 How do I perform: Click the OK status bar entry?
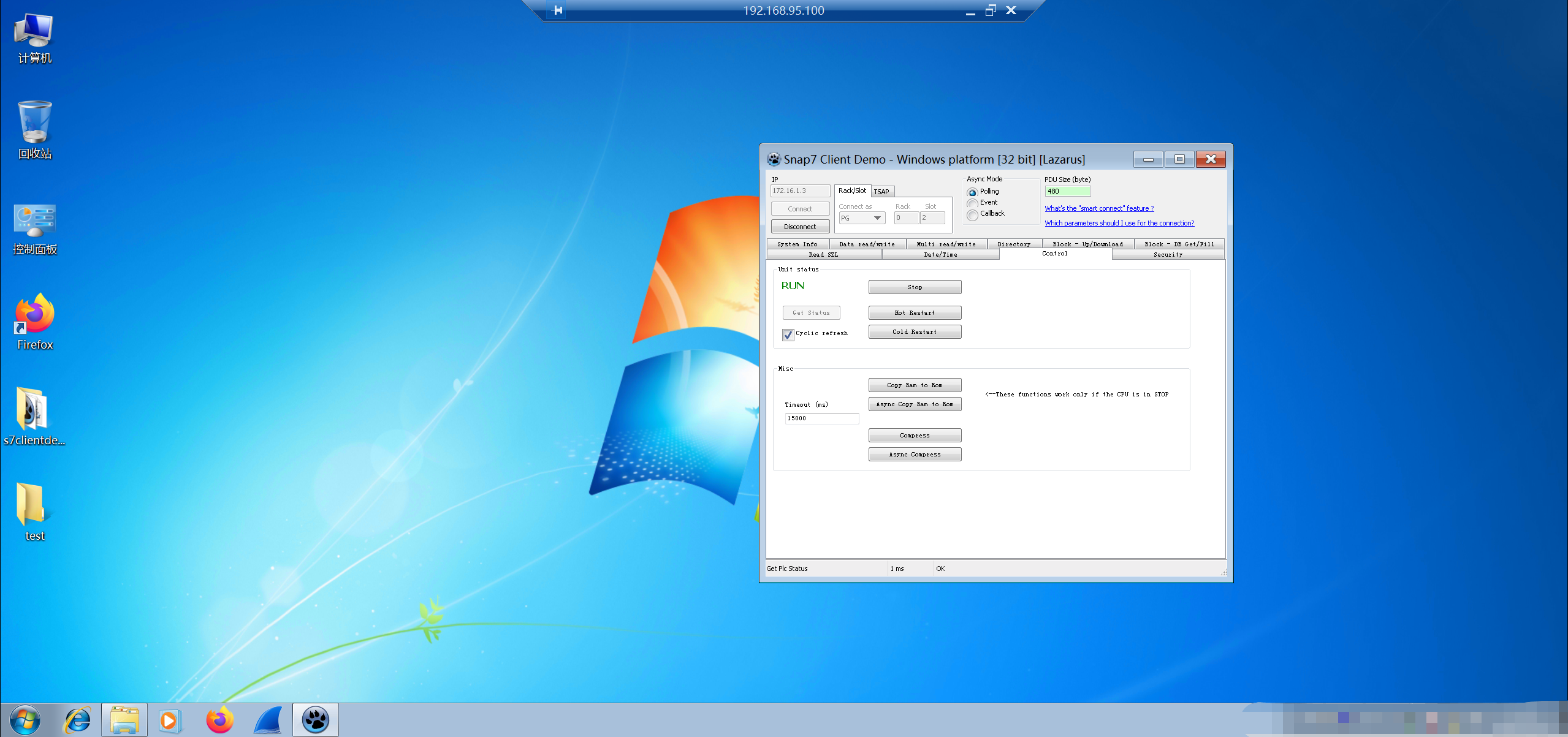click(940, 569)
